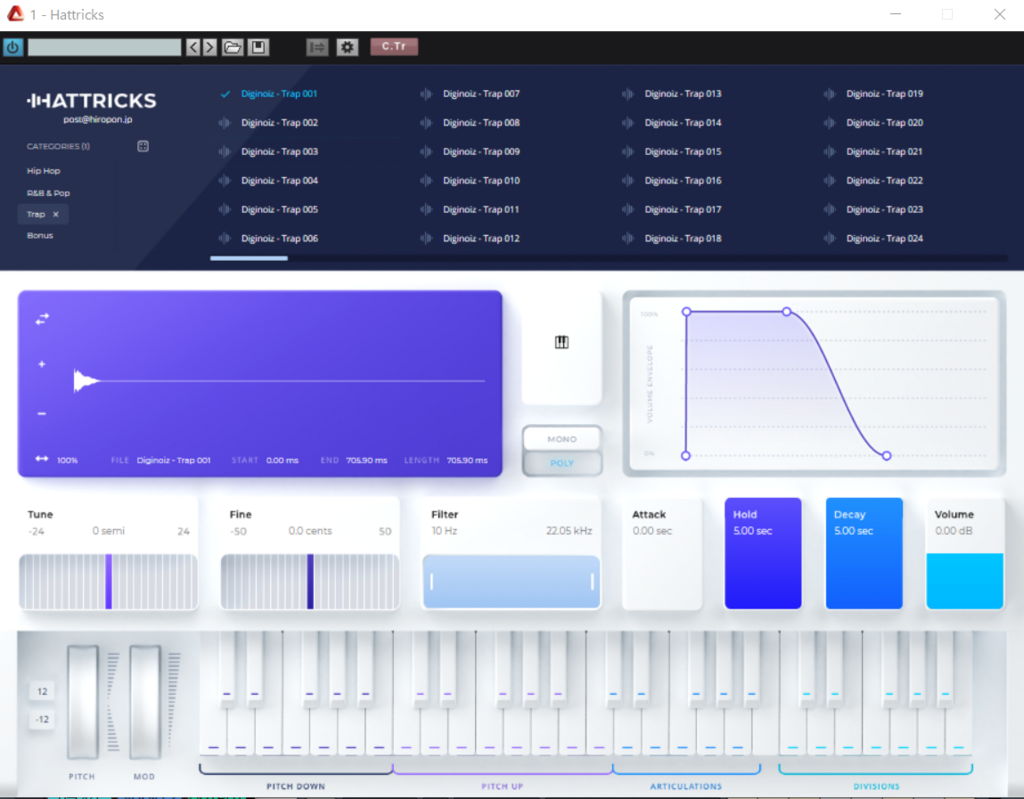
Task: Select the R&B & Pop category
Action: pos(48,193)
